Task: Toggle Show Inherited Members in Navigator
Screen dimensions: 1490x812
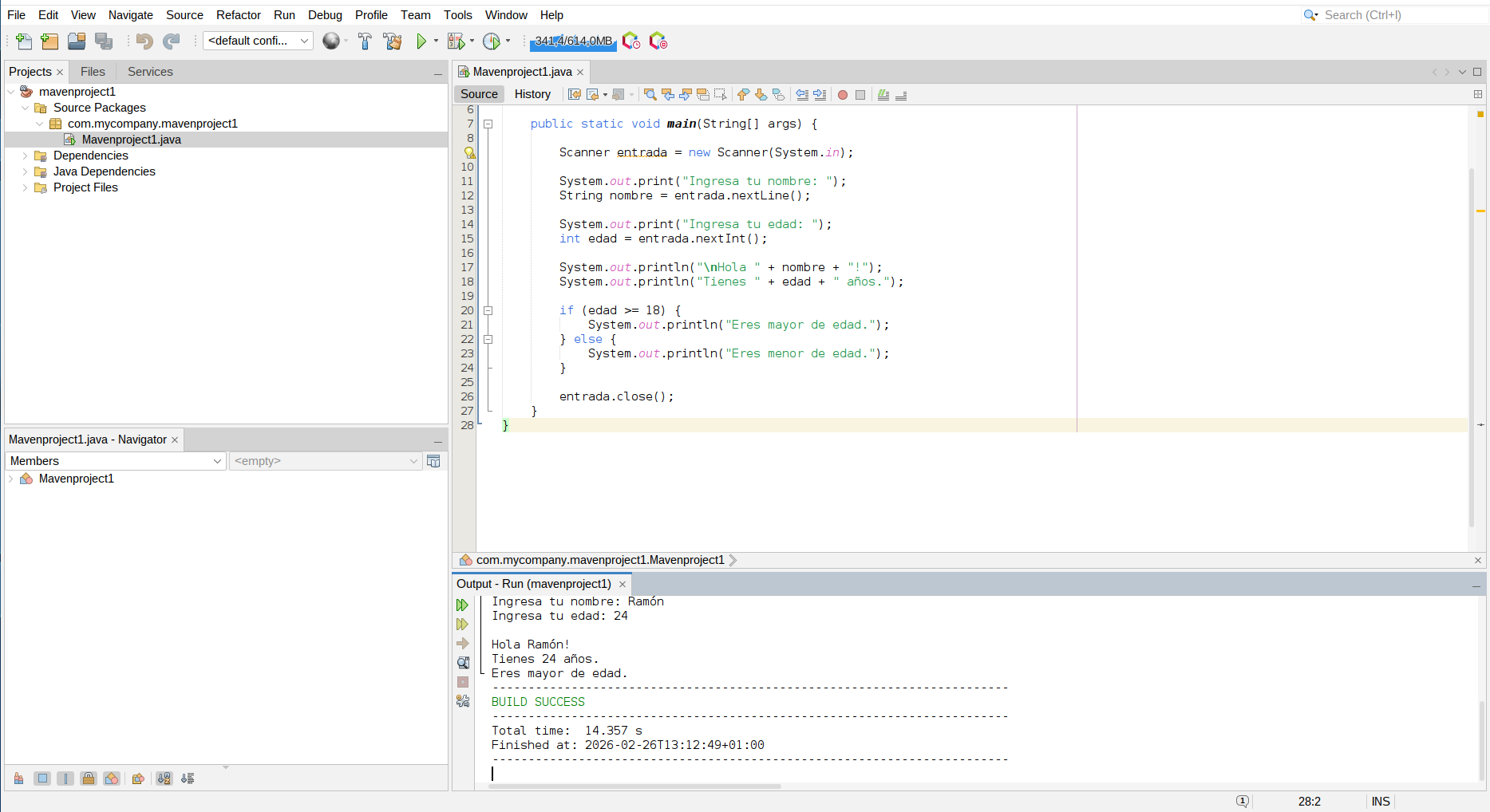Action: [x=18, y=778]
